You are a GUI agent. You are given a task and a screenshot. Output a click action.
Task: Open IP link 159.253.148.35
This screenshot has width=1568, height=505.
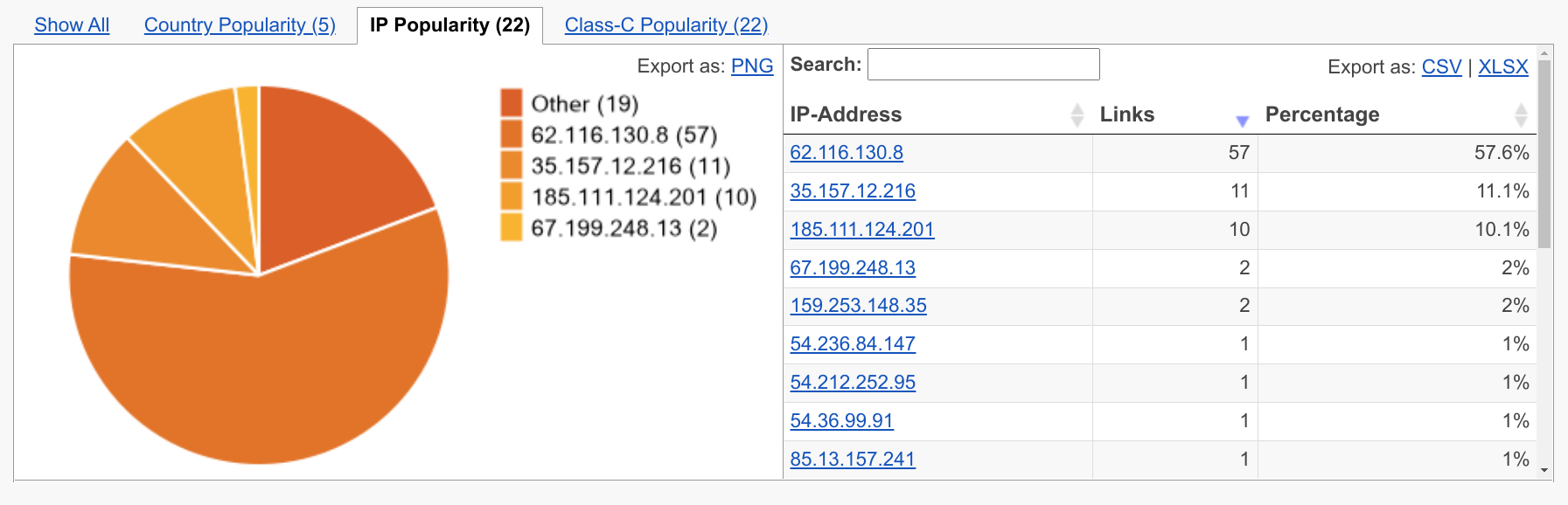858,305
